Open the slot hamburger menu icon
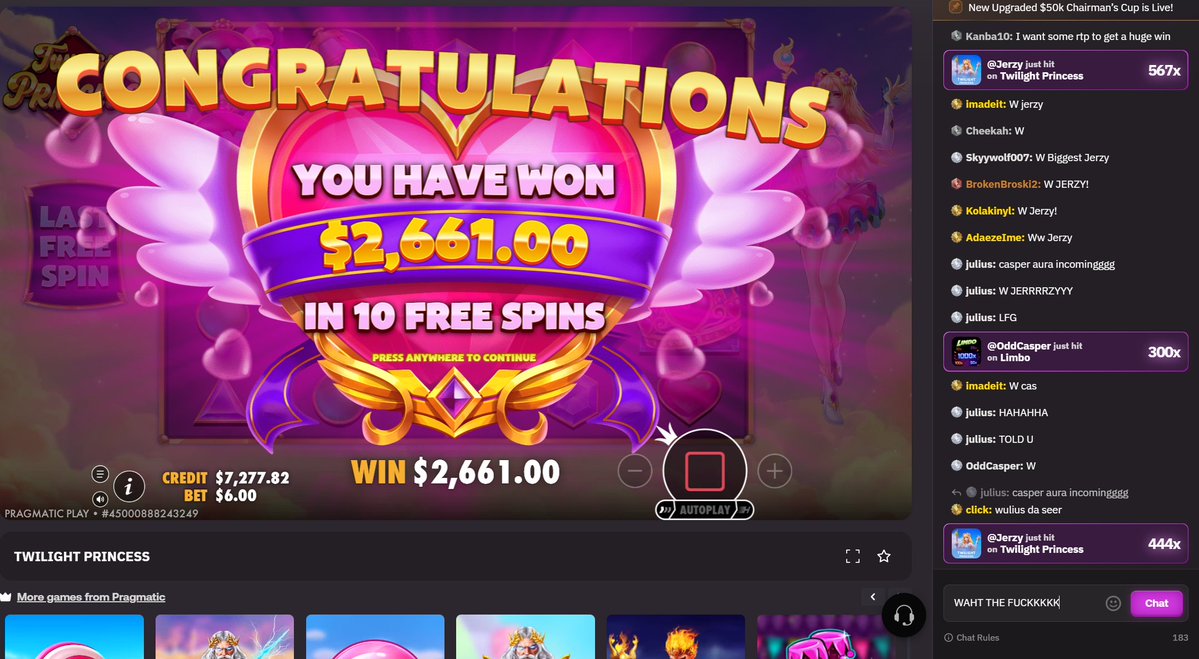Screen dimensions: 1199x659 click(x=100, y=474)
